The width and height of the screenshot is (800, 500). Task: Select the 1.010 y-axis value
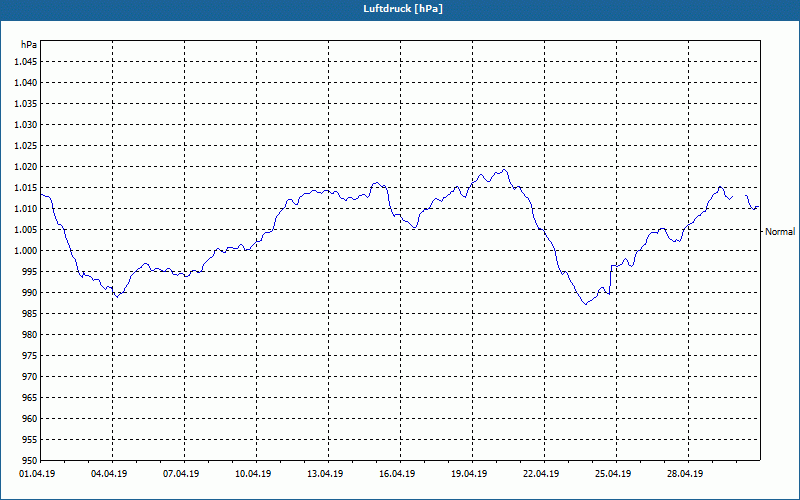pos(27,209)
